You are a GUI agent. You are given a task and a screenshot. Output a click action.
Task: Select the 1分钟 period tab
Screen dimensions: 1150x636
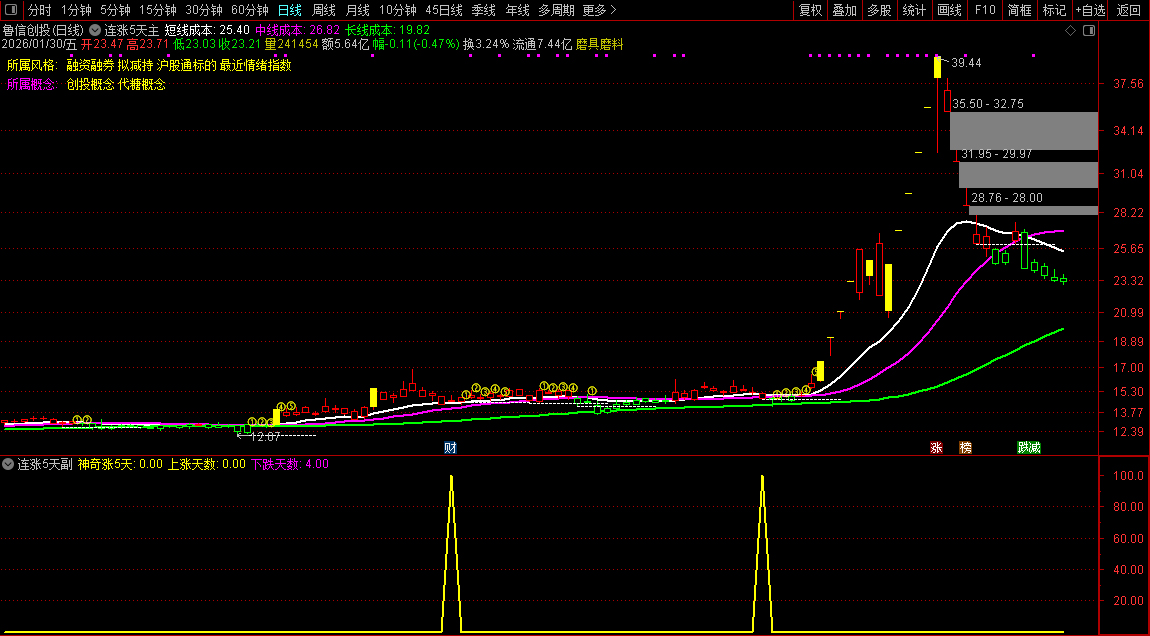coord(76,10)
